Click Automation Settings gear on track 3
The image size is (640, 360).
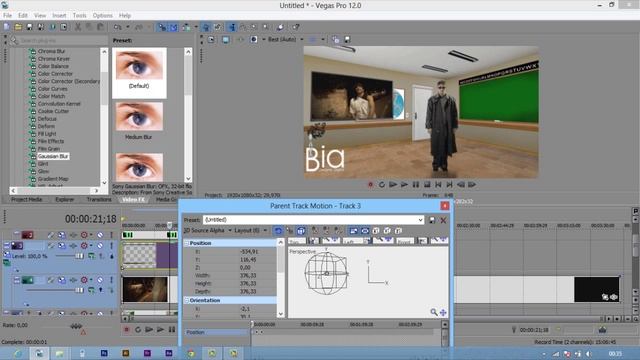coord(84,280)
